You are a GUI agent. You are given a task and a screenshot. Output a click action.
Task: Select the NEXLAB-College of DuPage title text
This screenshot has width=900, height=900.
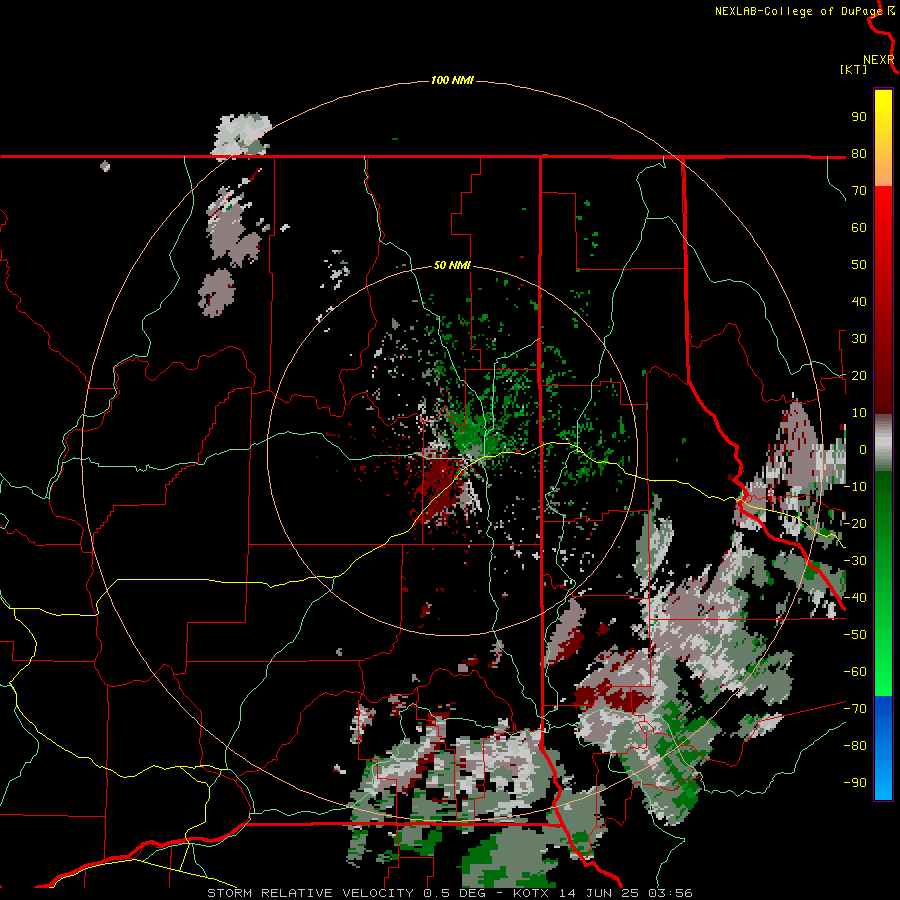798,11
